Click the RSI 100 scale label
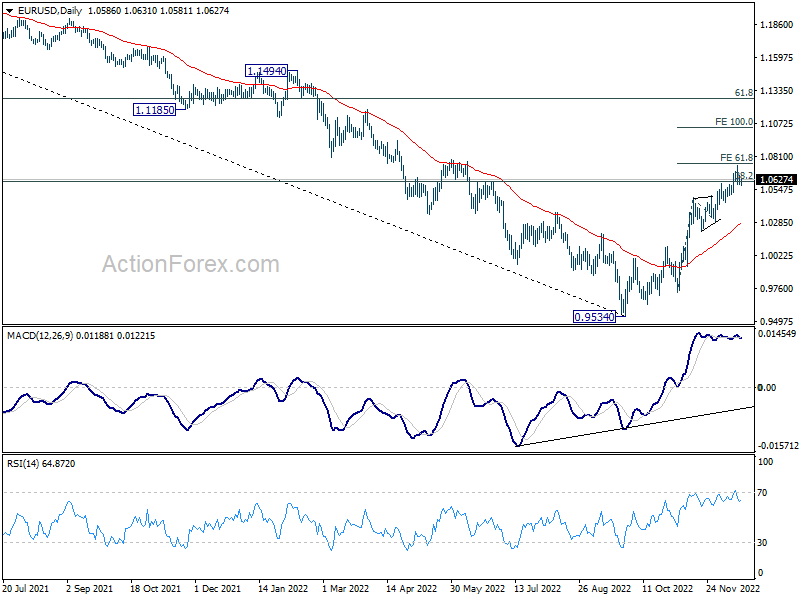Screen dimensions: 800x600 [766, 462]
